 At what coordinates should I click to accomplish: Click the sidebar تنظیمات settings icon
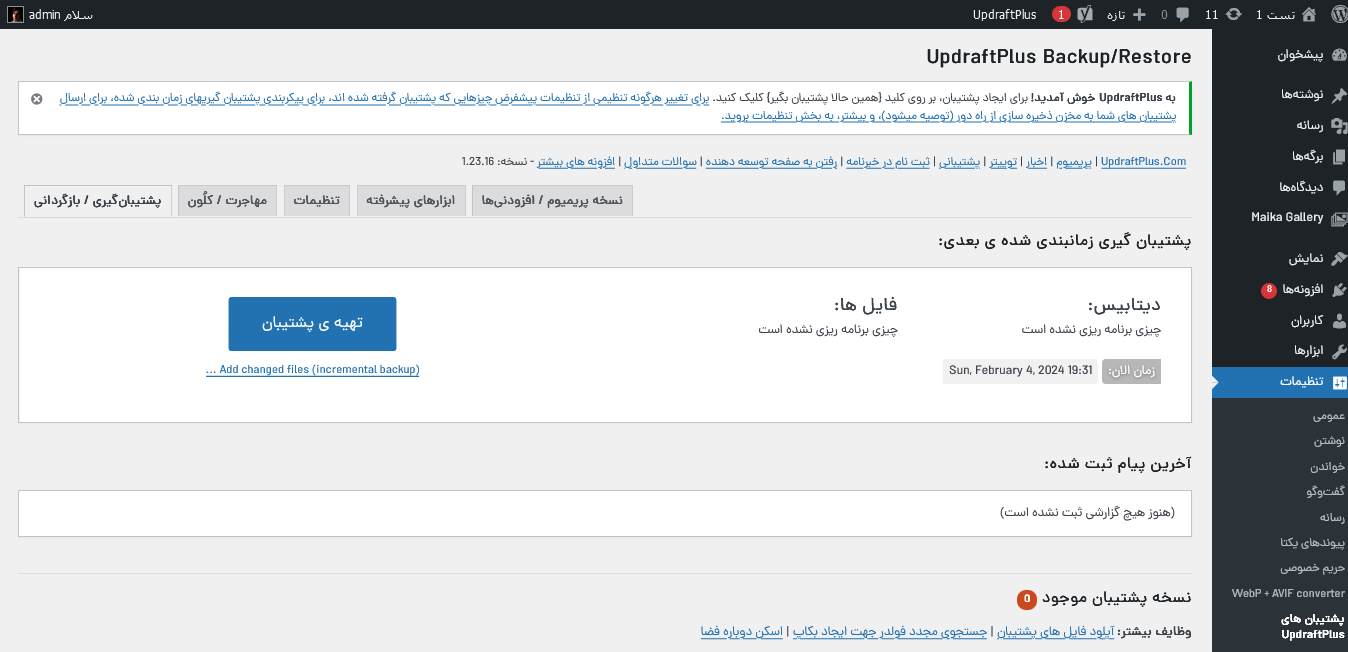(1339, 382)
